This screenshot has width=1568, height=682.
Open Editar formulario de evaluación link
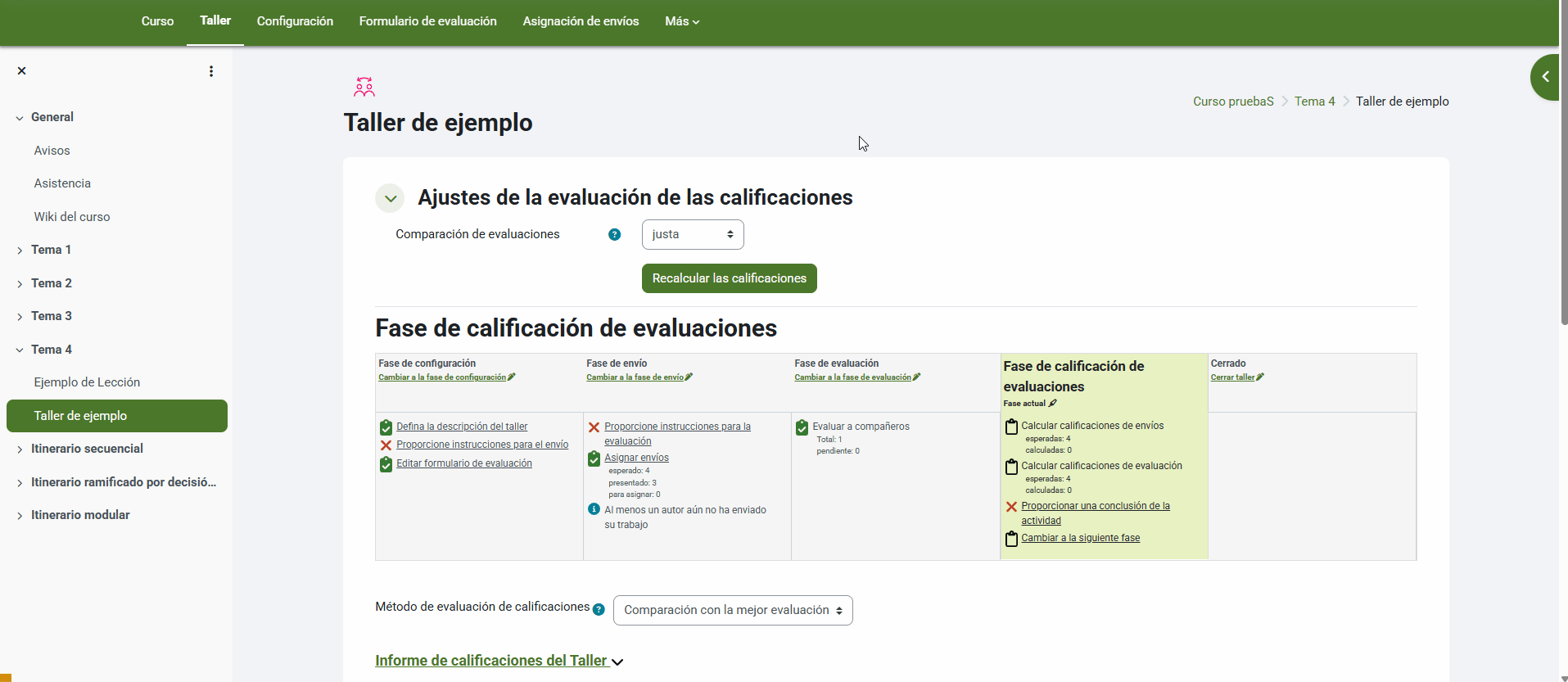(x=464, y=463)
